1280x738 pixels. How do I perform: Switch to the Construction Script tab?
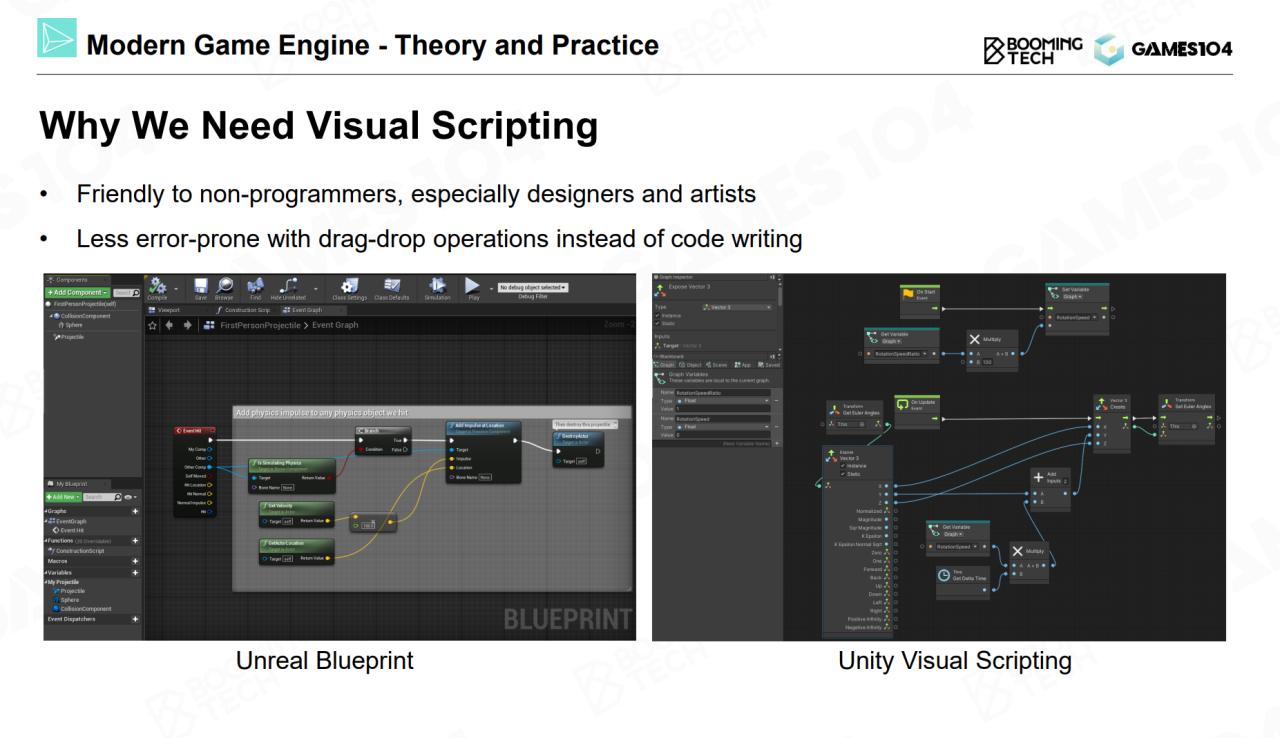(246, 310)
